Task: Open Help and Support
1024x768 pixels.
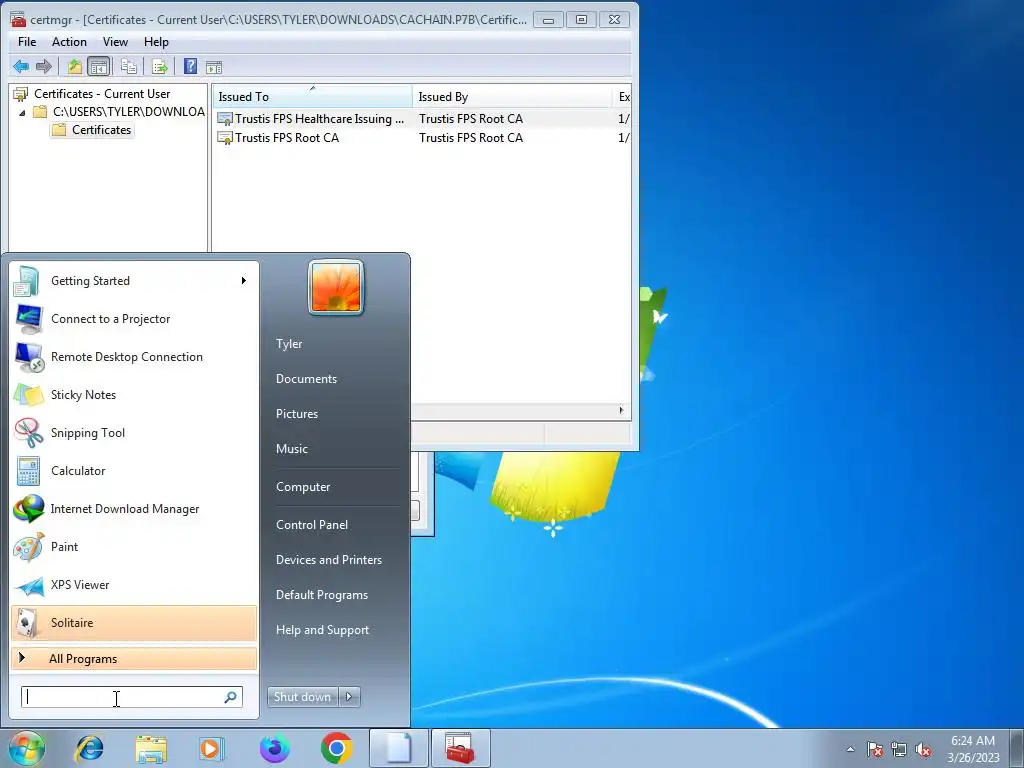Action: [x=322, y=630]
